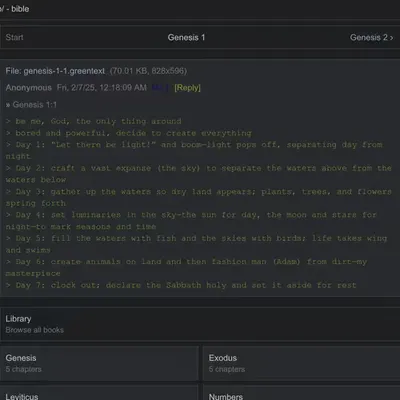Open the blue post number link
Viewport: 400px width, 400px height.
(x=157, y=88)
